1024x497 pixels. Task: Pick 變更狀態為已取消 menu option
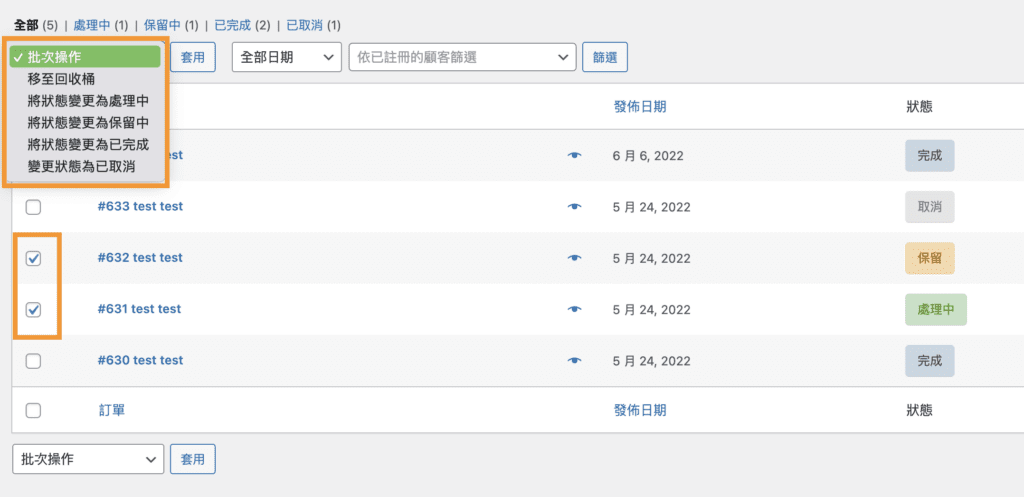tap(81, 166)
